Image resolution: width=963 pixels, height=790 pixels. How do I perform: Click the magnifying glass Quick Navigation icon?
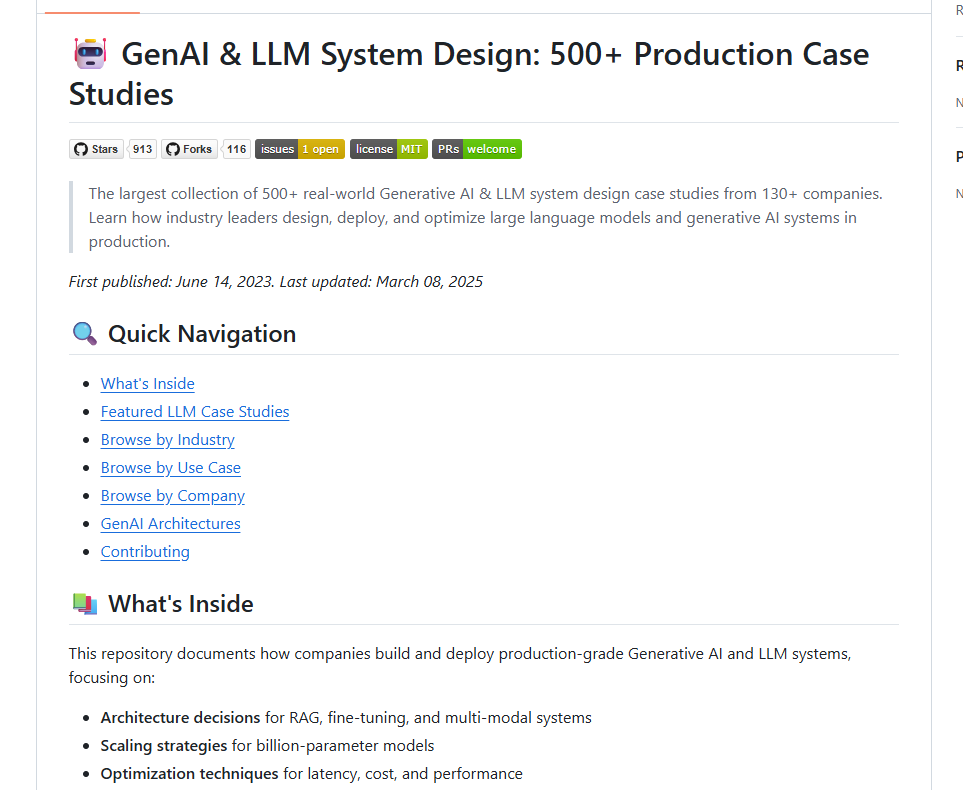tap(85, 334)
